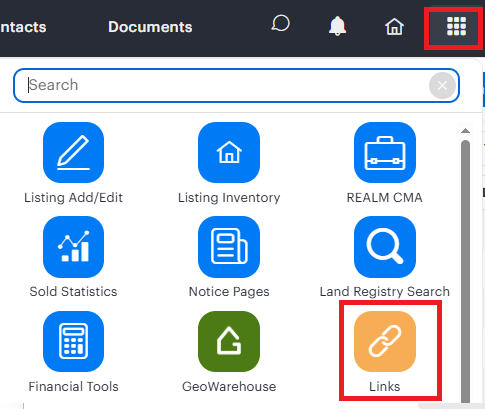This screenshot has width=485, height=409.
Task: Open the Listing Add/Edit pencil icon
Action: [73, 152]
